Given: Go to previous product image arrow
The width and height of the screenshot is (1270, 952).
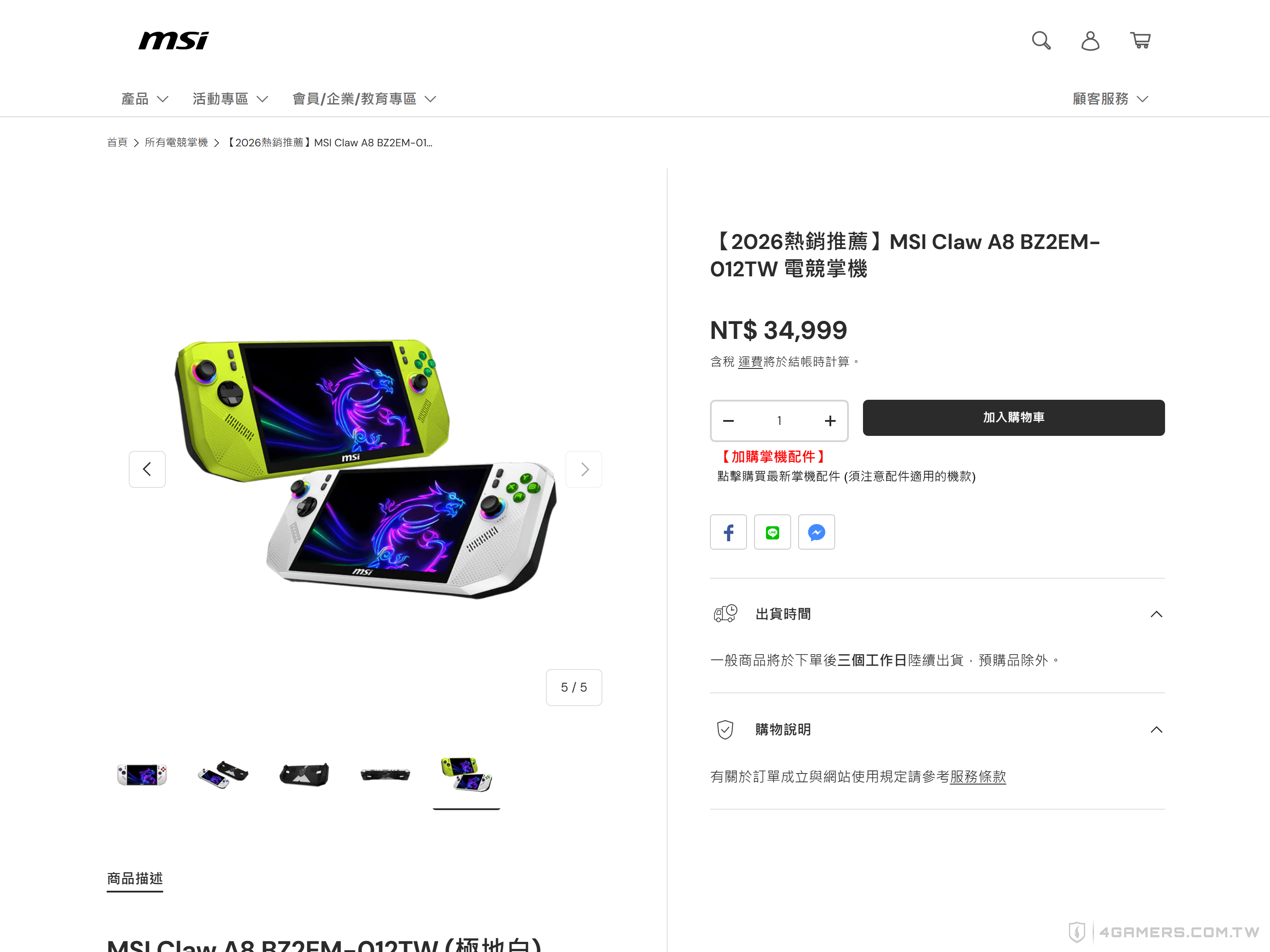Looking at the screenshot, I should (x=147, y=469).
